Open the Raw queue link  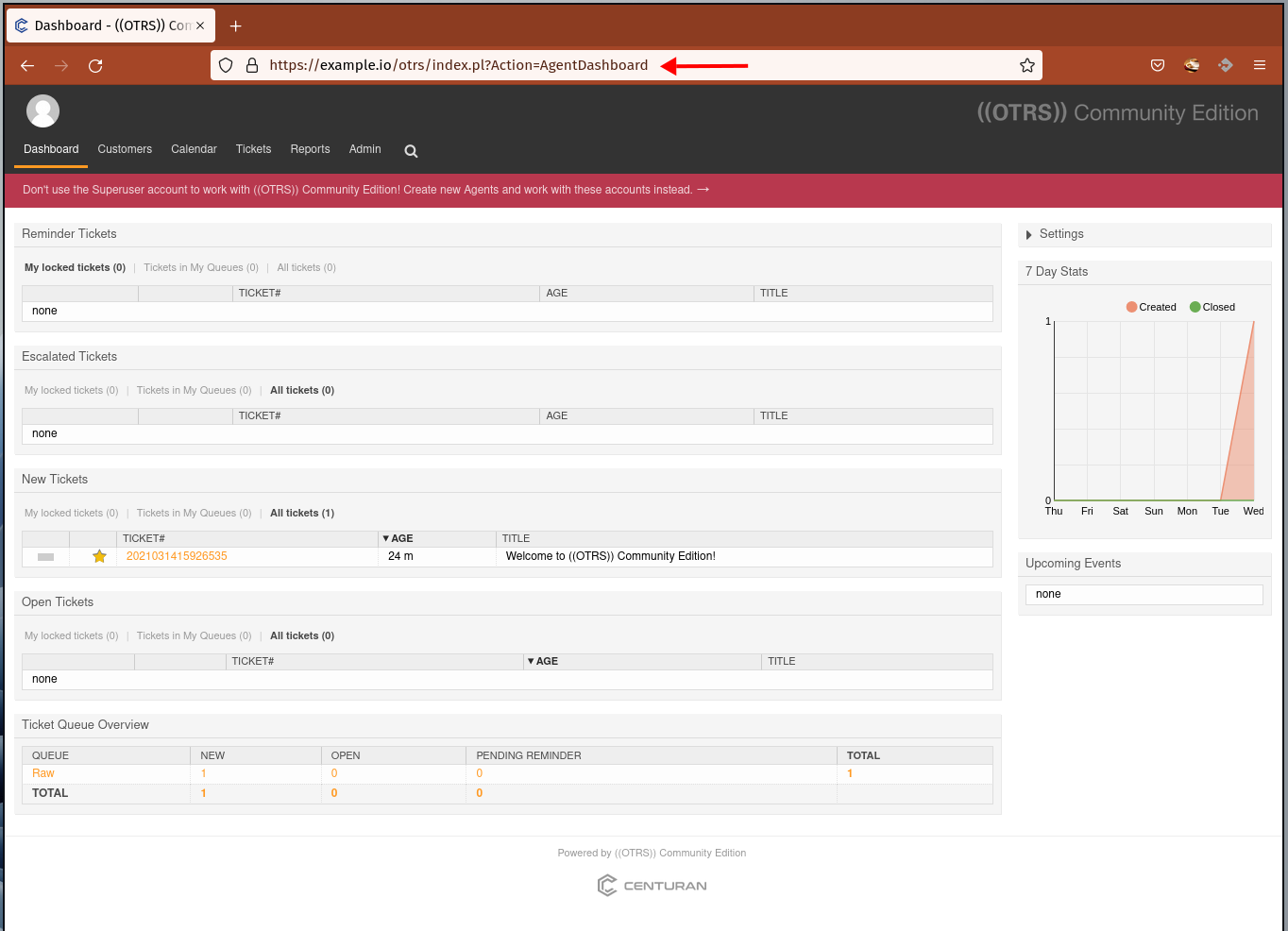pos(43,773)
